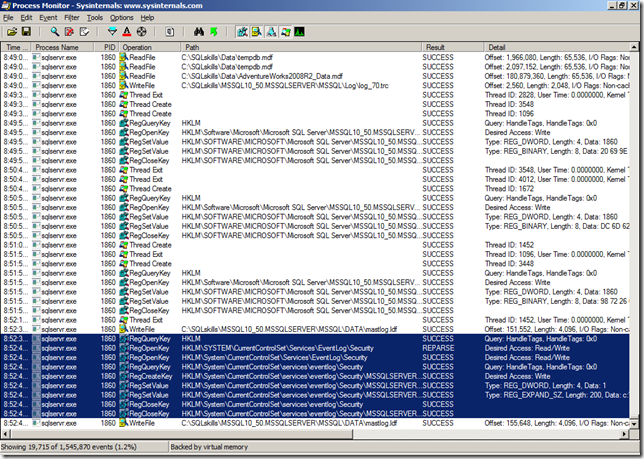The image size is (644, 459).
Task: Click 'Desired Access: Read/Write' in REPARSE row
Action: (x=527, y=348)
